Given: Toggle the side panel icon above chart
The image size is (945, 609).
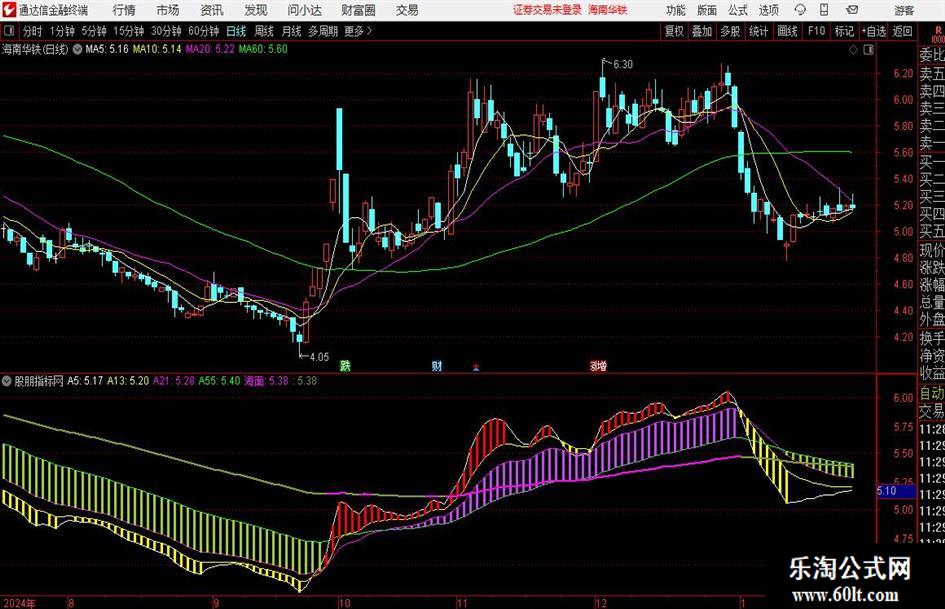Looking at the screenshot, I should 868,50.
